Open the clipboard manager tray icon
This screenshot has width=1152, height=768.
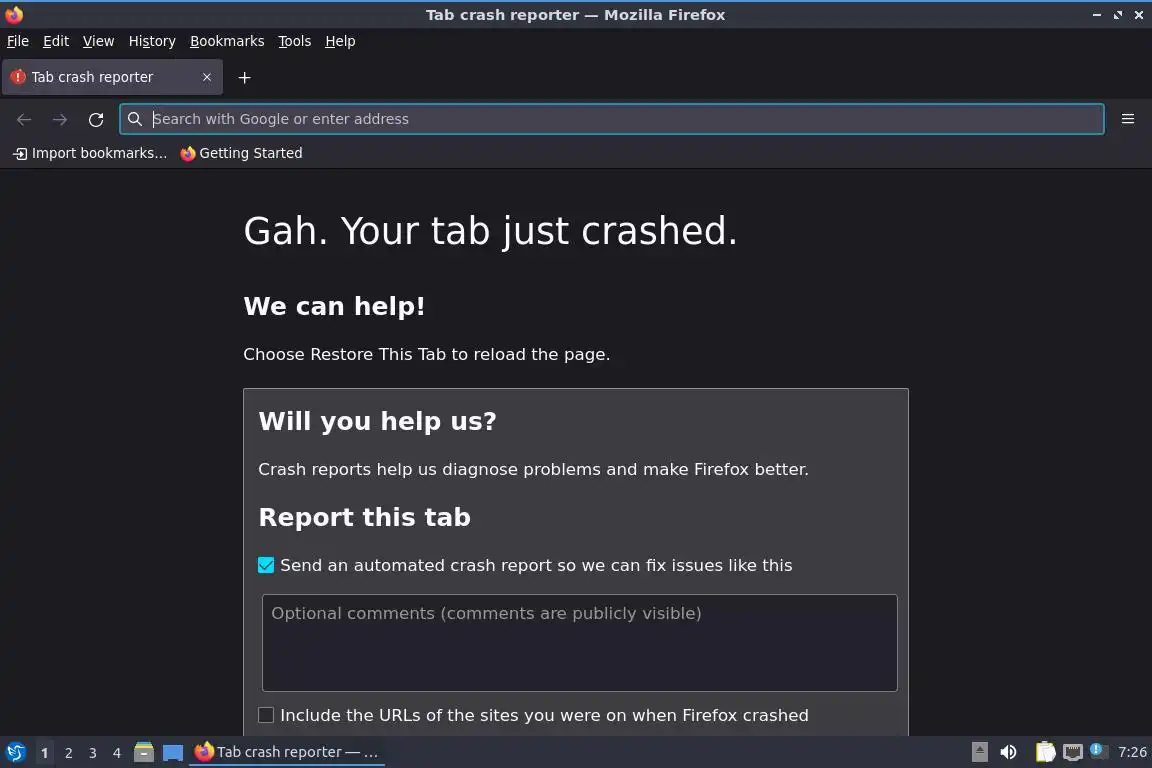(1045, 752)
